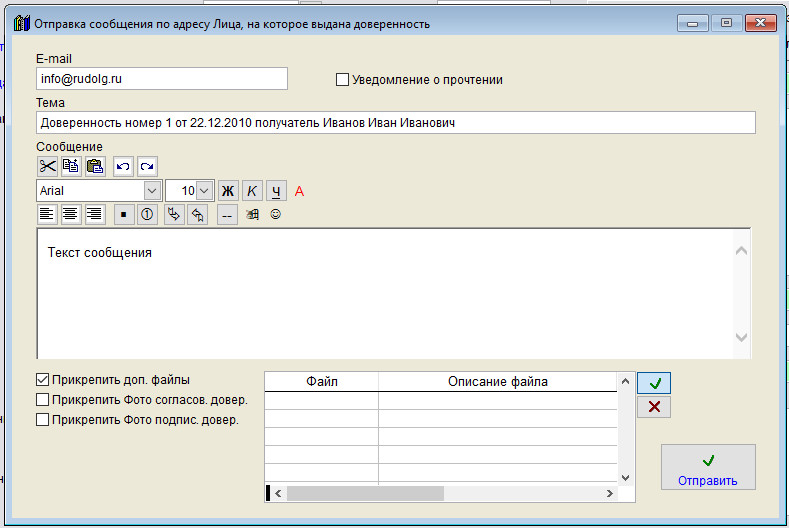Undo the last edit in message
This screenshot has height=528, width=789.
(124, 166)
